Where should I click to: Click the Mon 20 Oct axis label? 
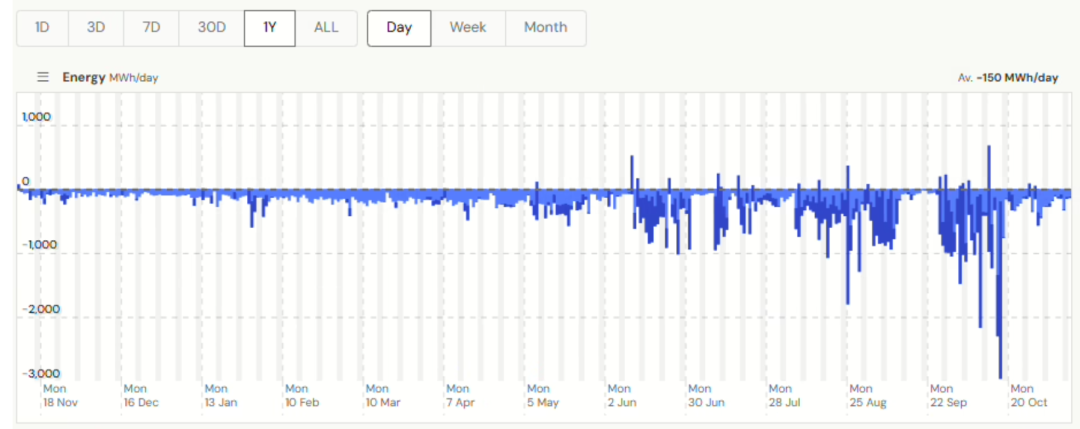tap(1027, 396)
